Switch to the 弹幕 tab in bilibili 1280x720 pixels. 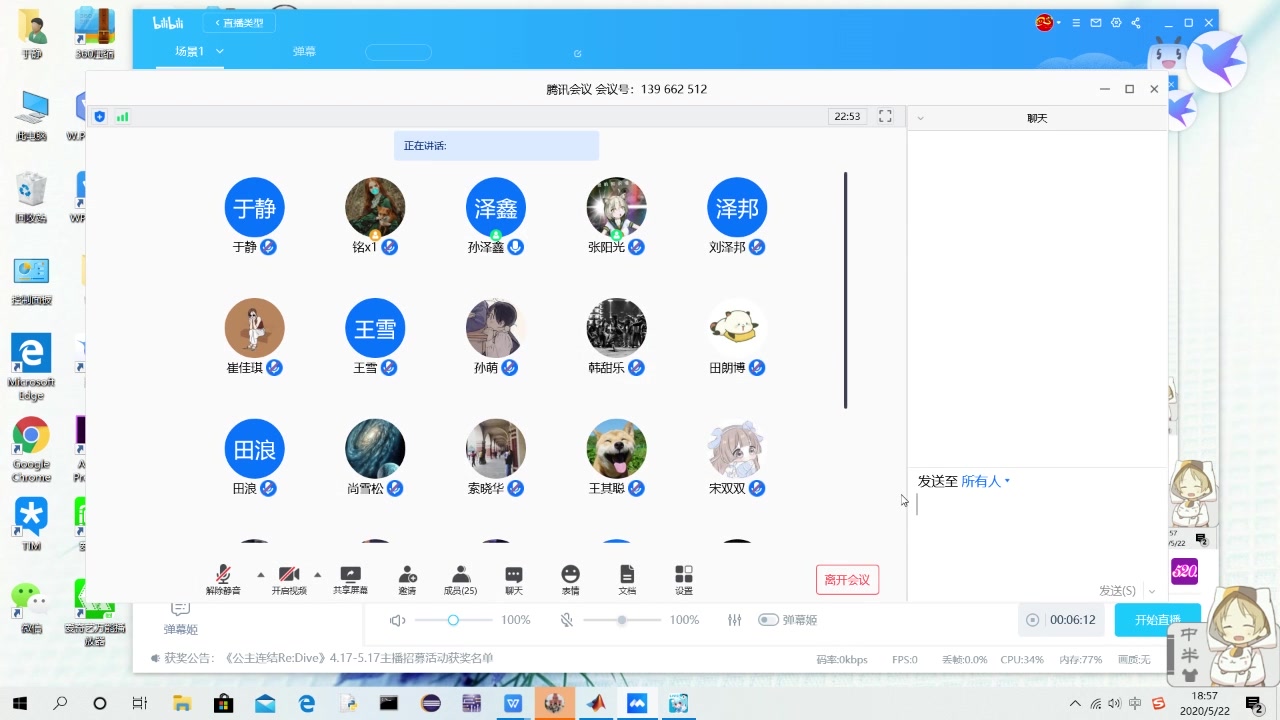point(304,51)
